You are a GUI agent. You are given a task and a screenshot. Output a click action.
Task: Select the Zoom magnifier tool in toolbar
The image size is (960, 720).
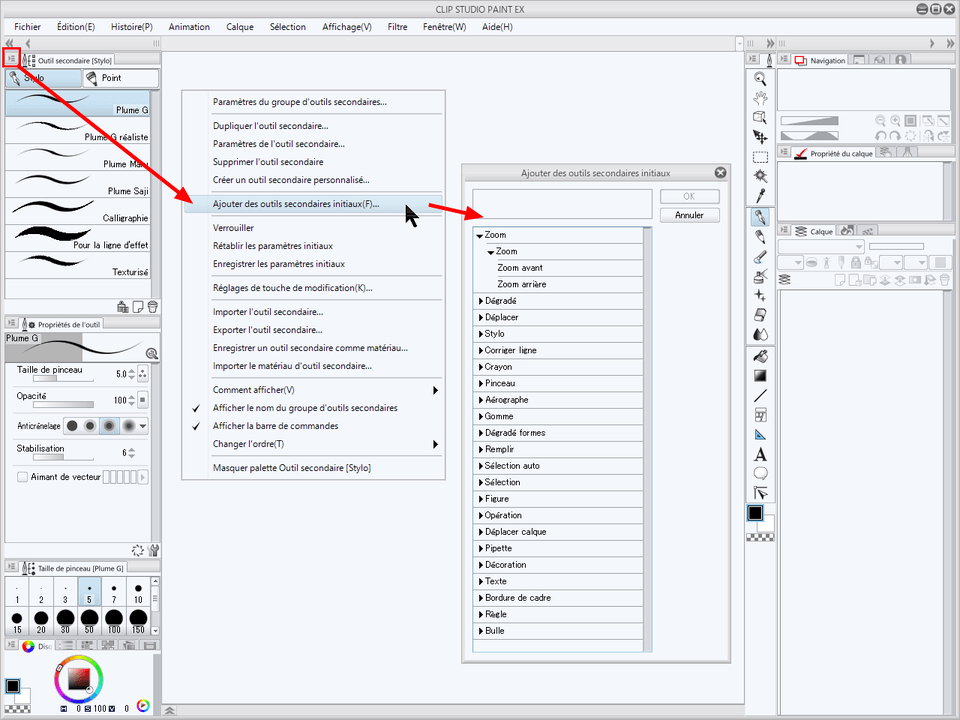(760, 78)
